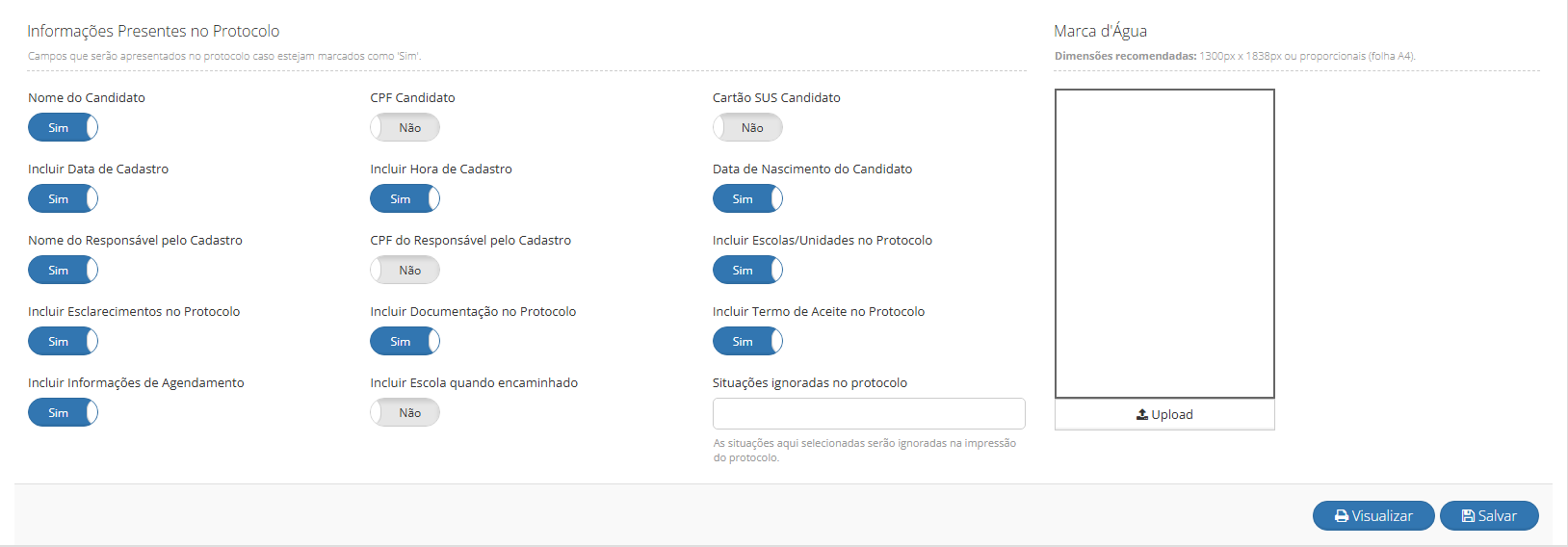Switch off Nome do Responsável pelo Cadastro
This screenshot has height=547, width=1568.
pos(63,270)
